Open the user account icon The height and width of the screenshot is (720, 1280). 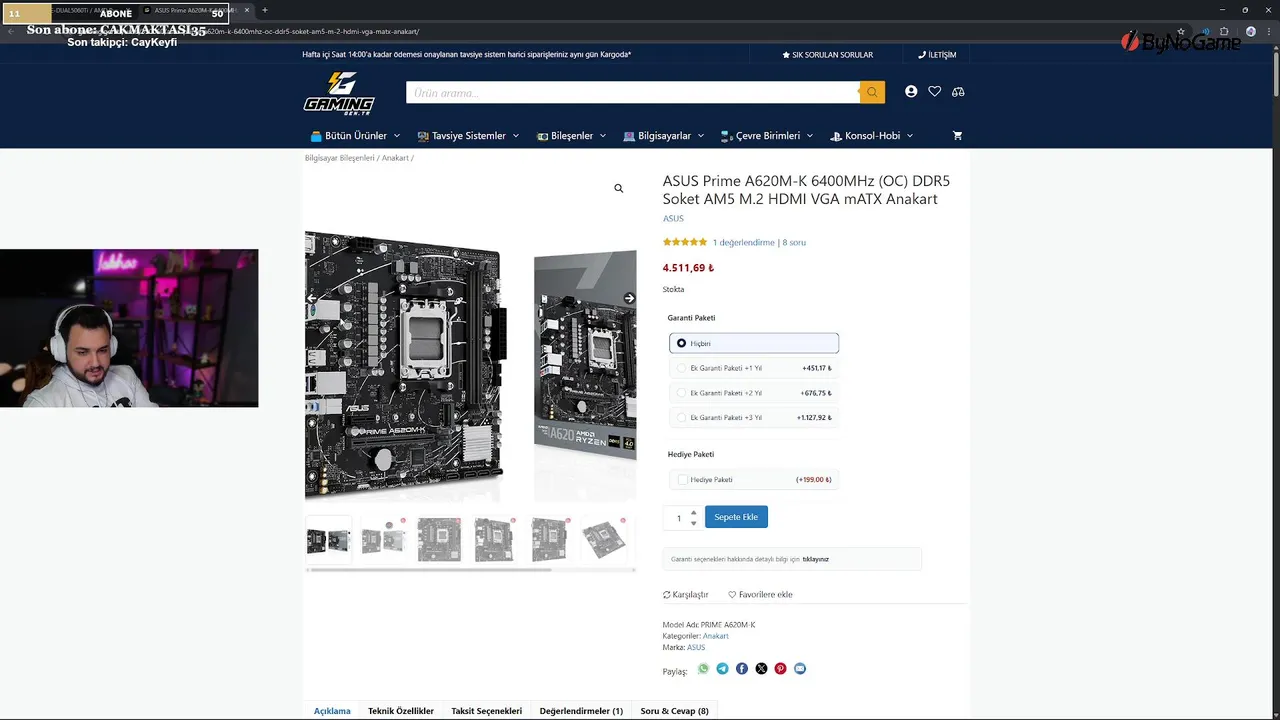pos(911,91)
